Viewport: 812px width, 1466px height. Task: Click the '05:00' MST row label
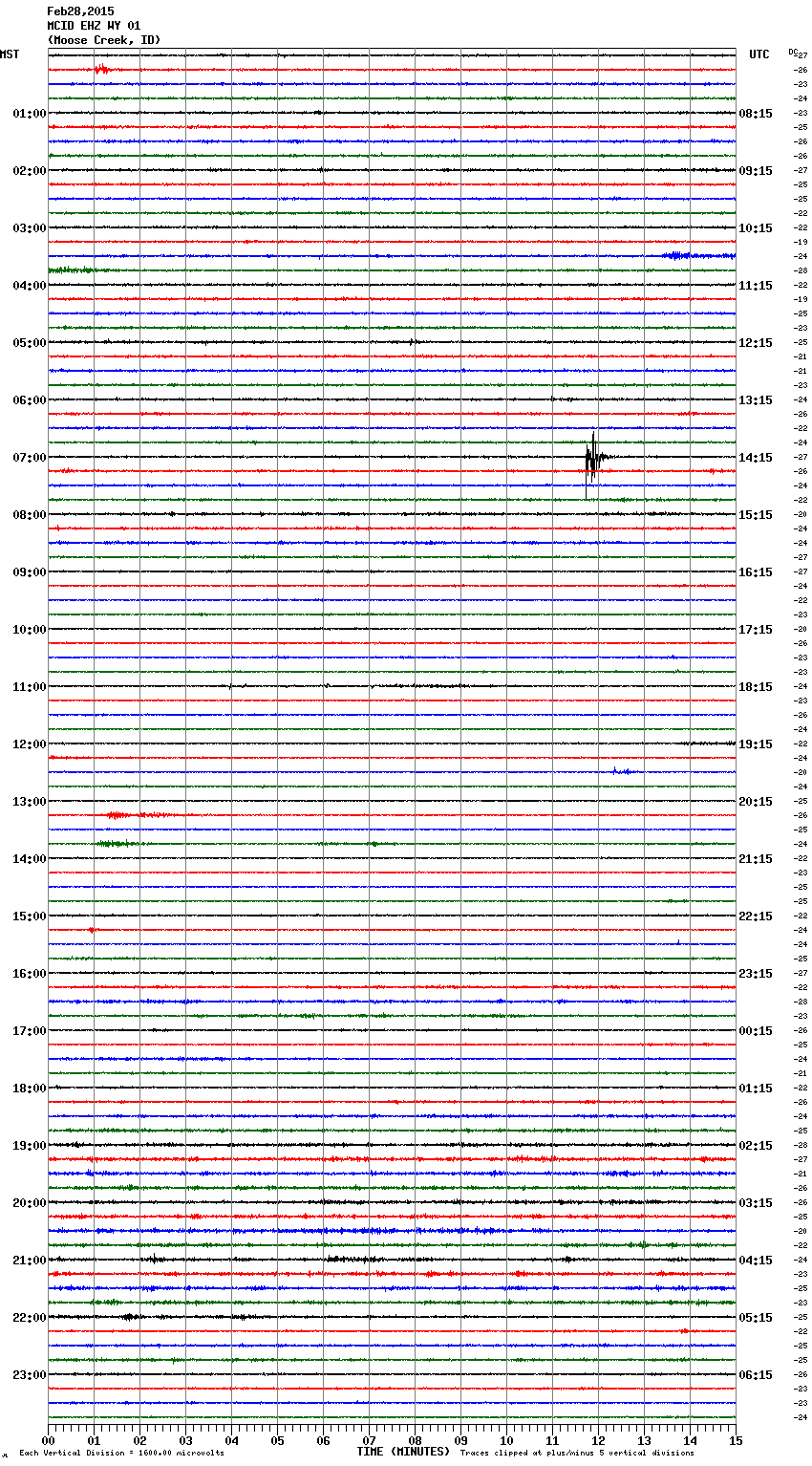30,343
